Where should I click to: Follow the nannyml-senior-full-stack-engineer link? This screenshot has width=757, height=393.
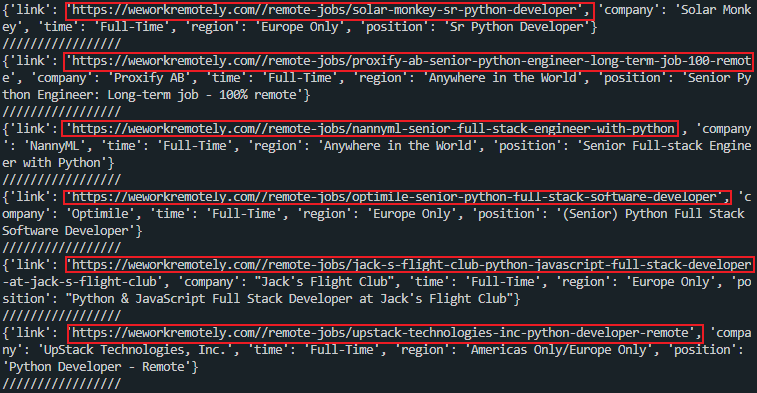point(370,129)
